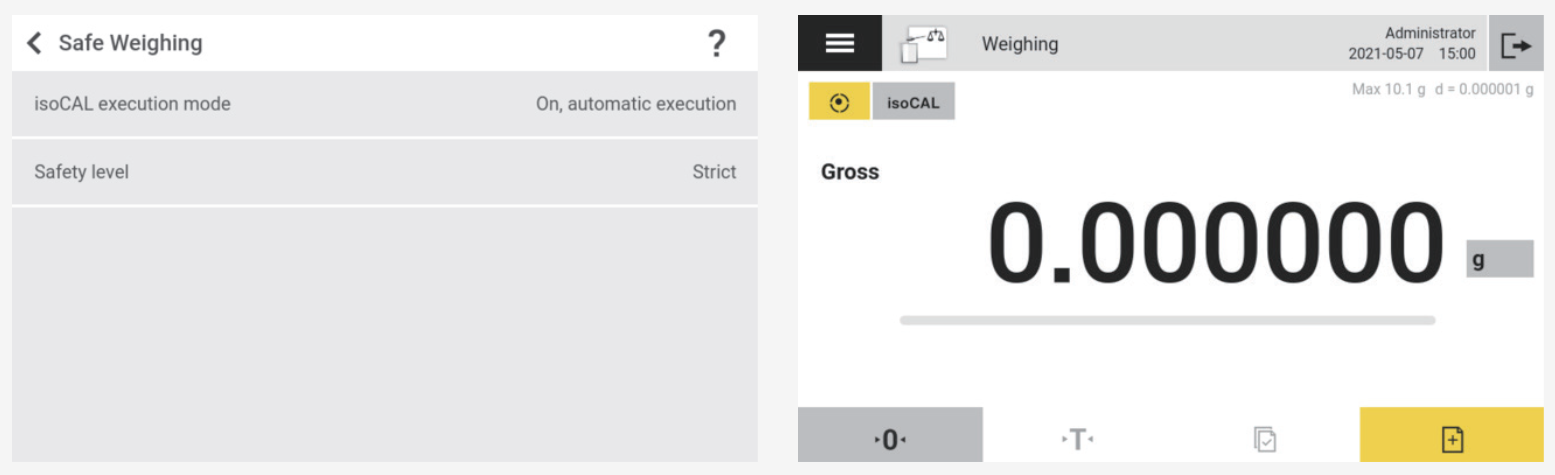The image size is (1555, 475).
Task: Tap the yellow add document button
Action: (x=1451, y=438)
